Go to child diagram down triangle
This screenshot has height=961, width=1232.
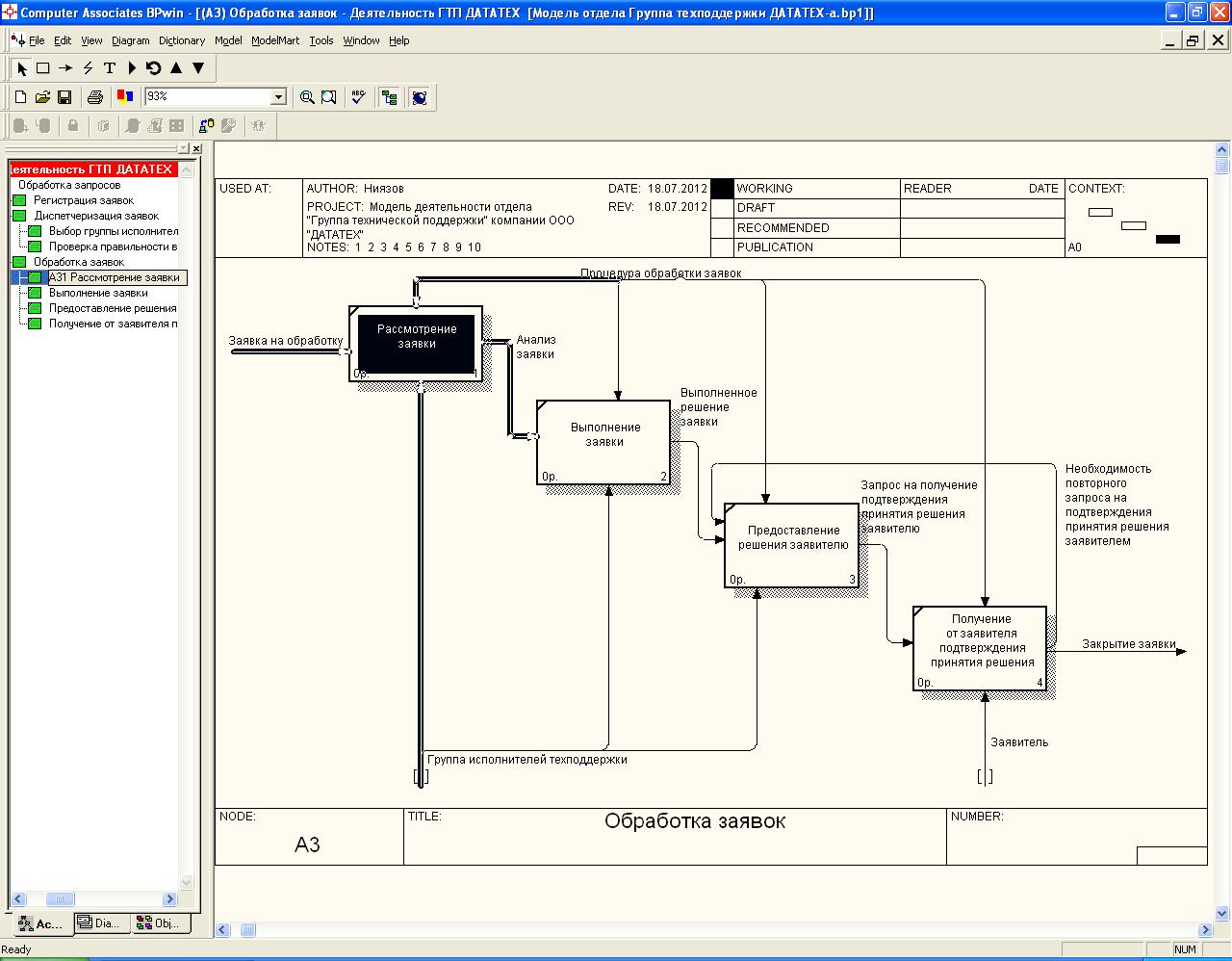pyautogui.click(x=198, y=68)
